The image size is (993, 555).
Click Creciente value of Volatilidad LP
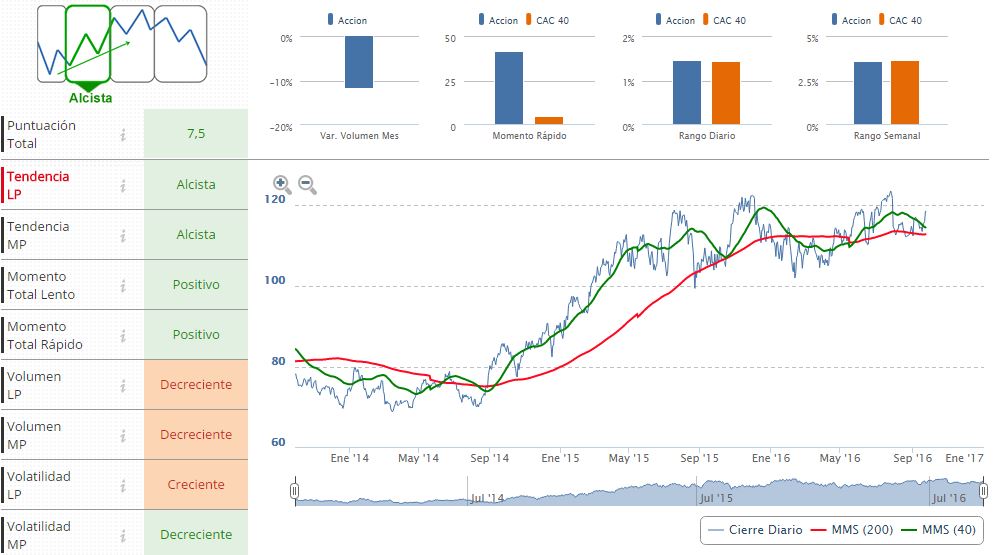click(196, 485)
